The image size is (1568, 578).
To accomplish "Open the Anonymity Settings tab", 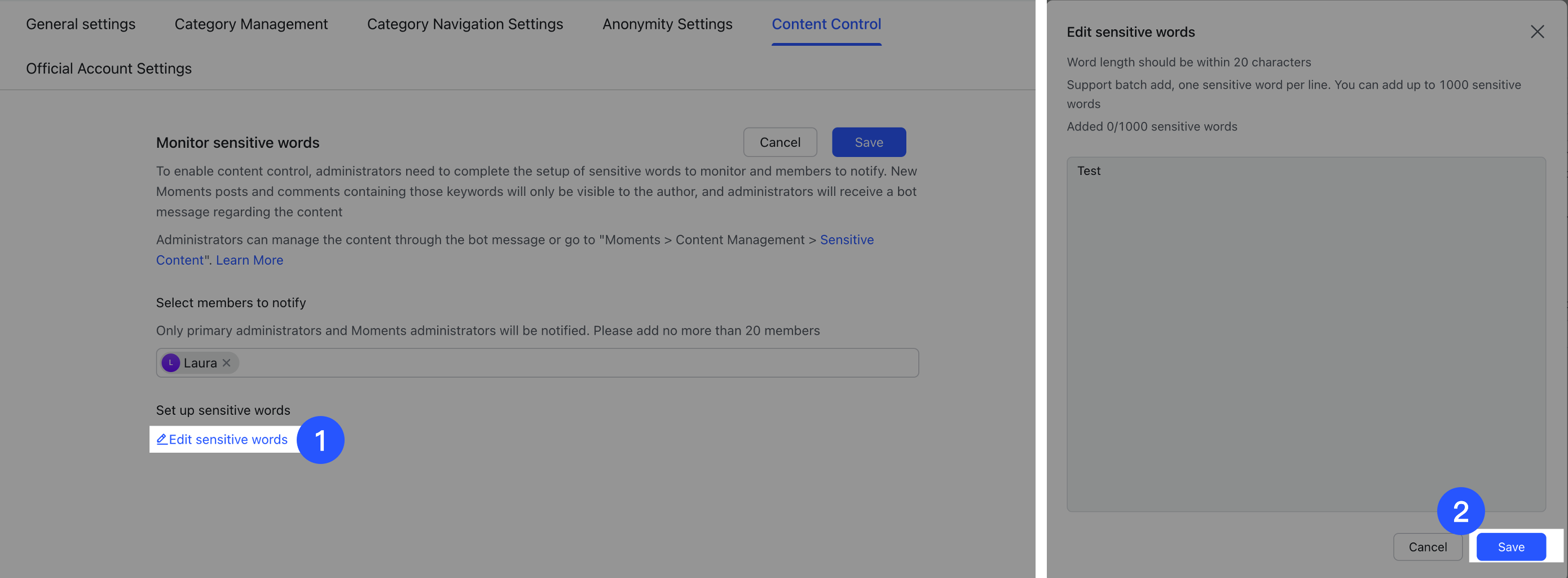I will point(667,24).
